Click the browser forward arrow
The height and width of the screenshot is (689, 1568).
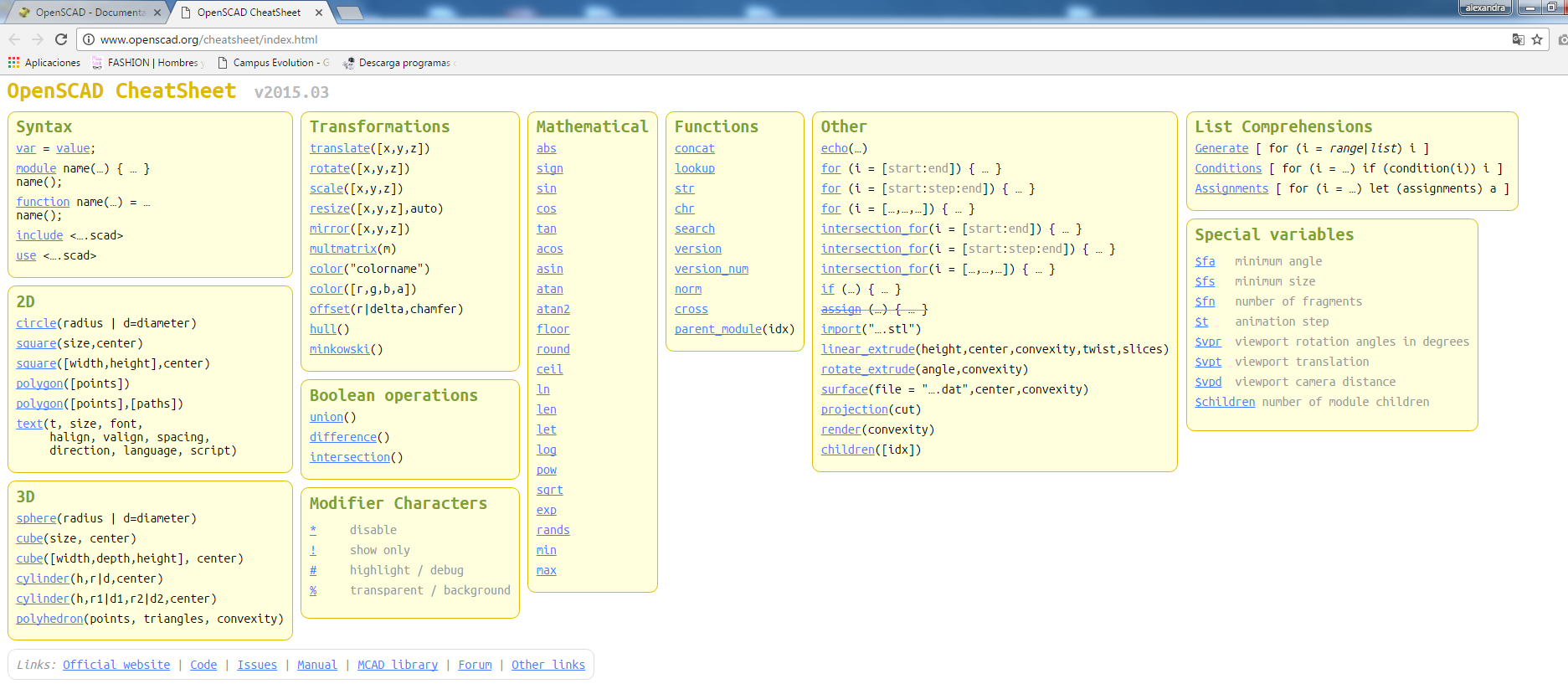pos(38,39)
